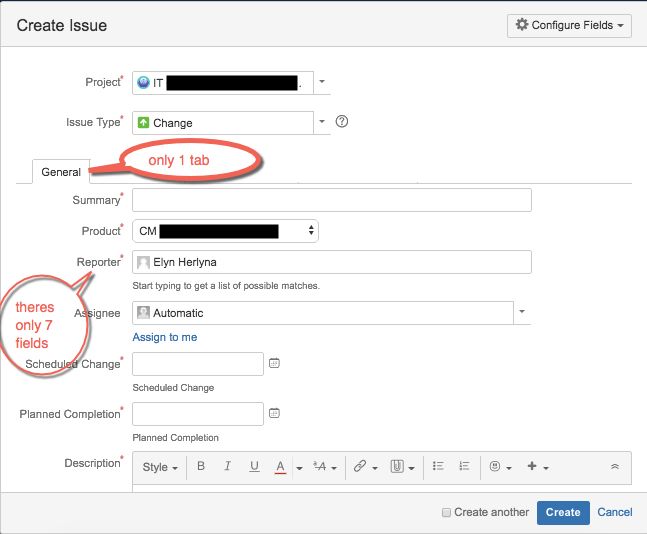Open the emoticon picker
This screenshot has height=534, width=647.
pyautogui.click(x=500, y=467)
